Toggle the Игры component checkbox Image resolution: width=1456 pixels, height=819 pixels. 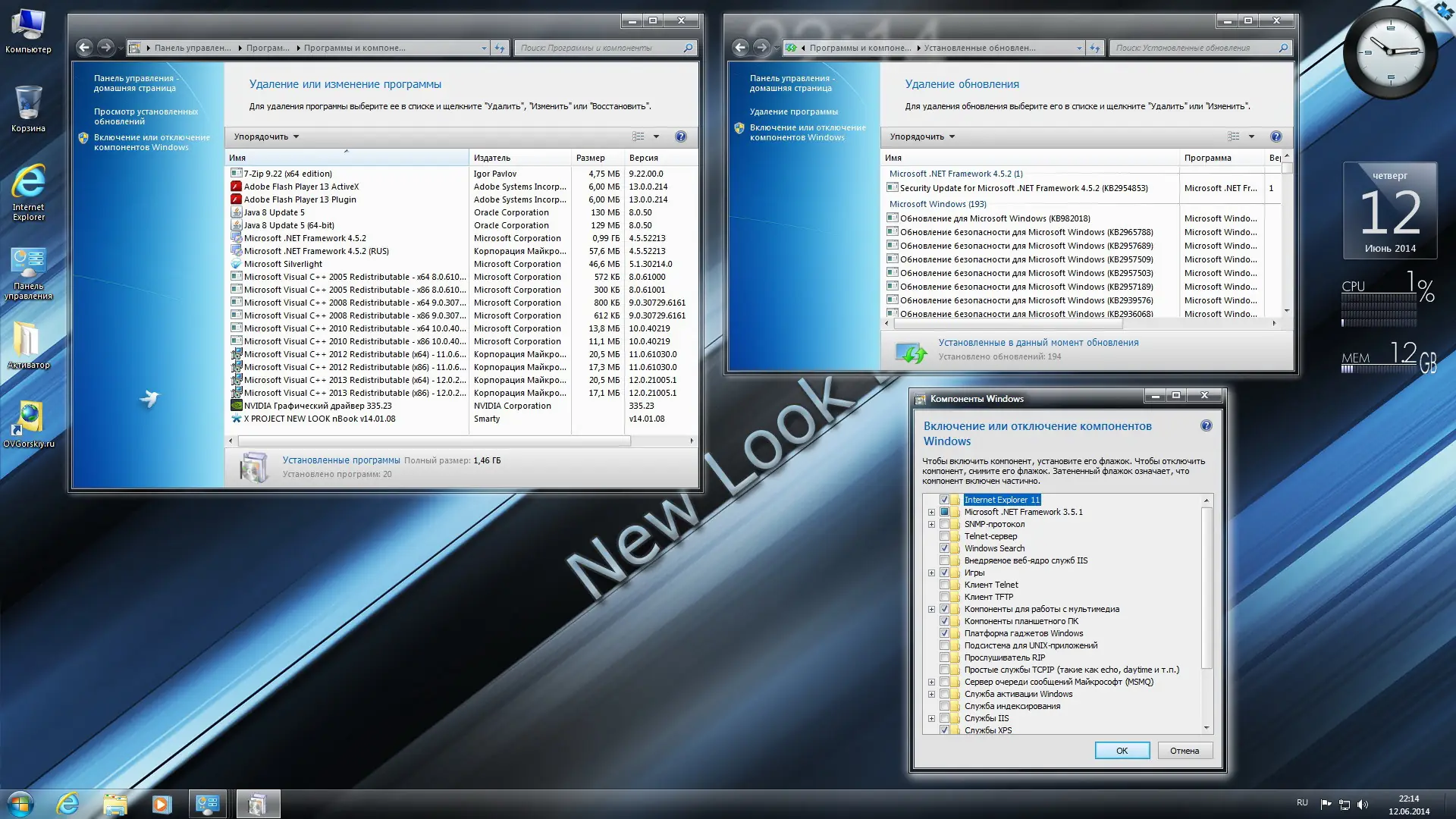pyautogui.click(x=945, y=573)
